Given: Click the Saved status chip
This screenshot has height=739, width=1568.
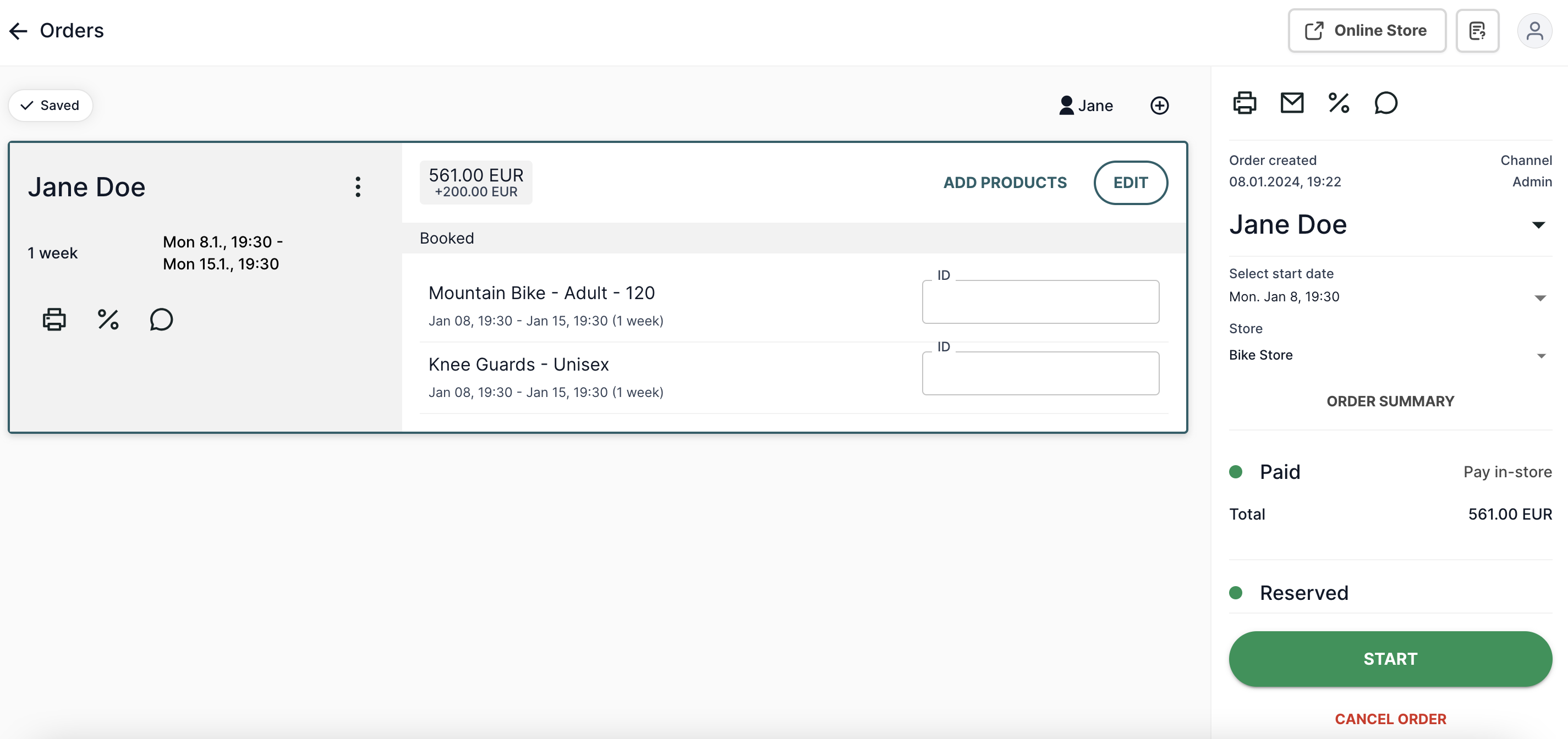Looking at the screenshot, I should [x=50, y=105].
